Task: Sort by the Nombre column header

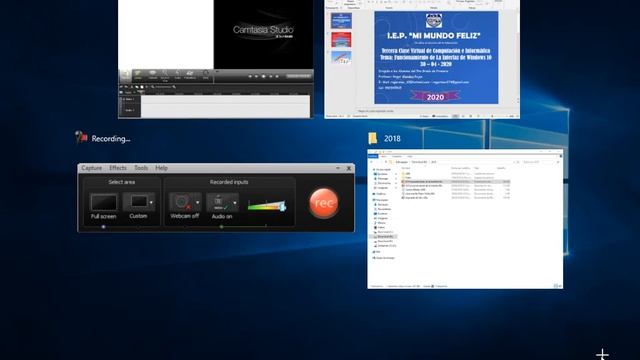Action: [406, 168]
